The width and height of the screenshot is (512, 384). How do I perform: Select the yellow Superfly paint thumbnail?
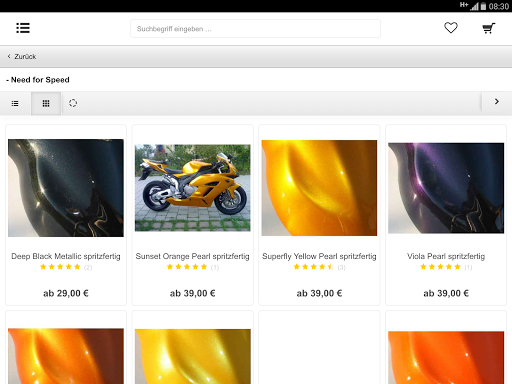[x=319, y=188]
